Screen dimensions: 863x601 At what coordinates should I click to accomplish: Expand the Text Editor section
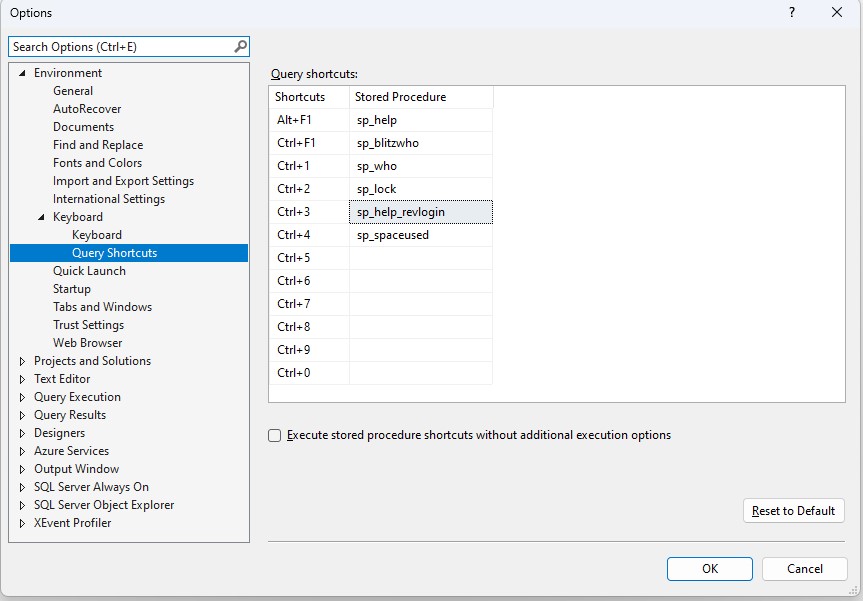pos(22,378)
